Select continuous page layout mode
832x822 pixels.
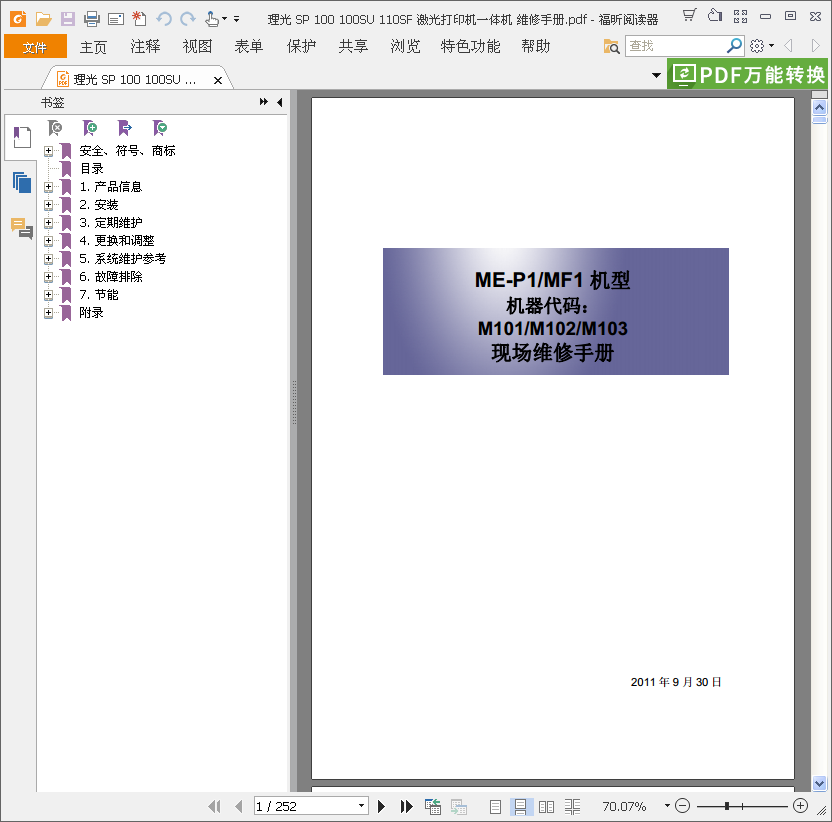point(521,807)
